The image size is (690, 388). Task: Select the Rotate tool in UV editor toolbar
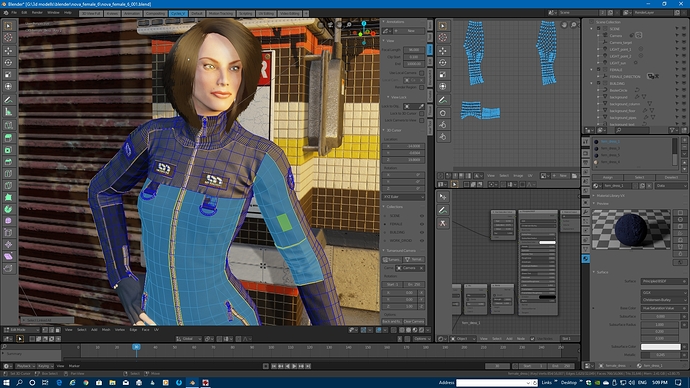click(443, 63)
